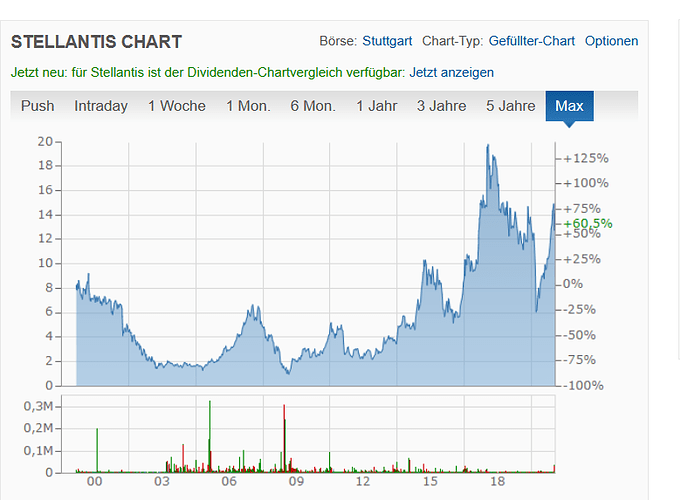Viewport: 680px width, 500px height.
Task: Click the 12 label on the time axis
Action: pos(363,481)
